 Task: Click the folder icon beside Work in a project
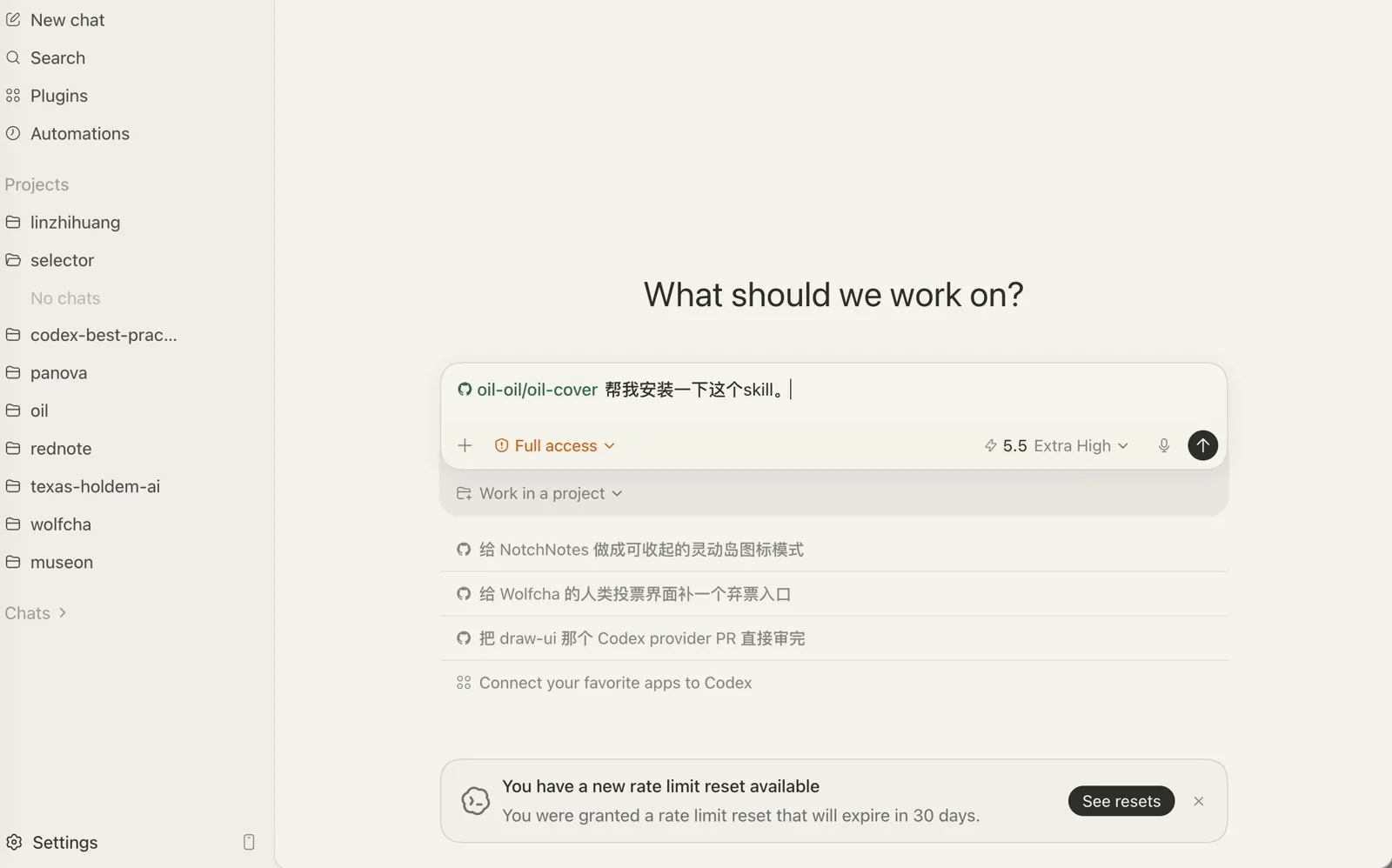pyautogui.click(x=464, y=493)
